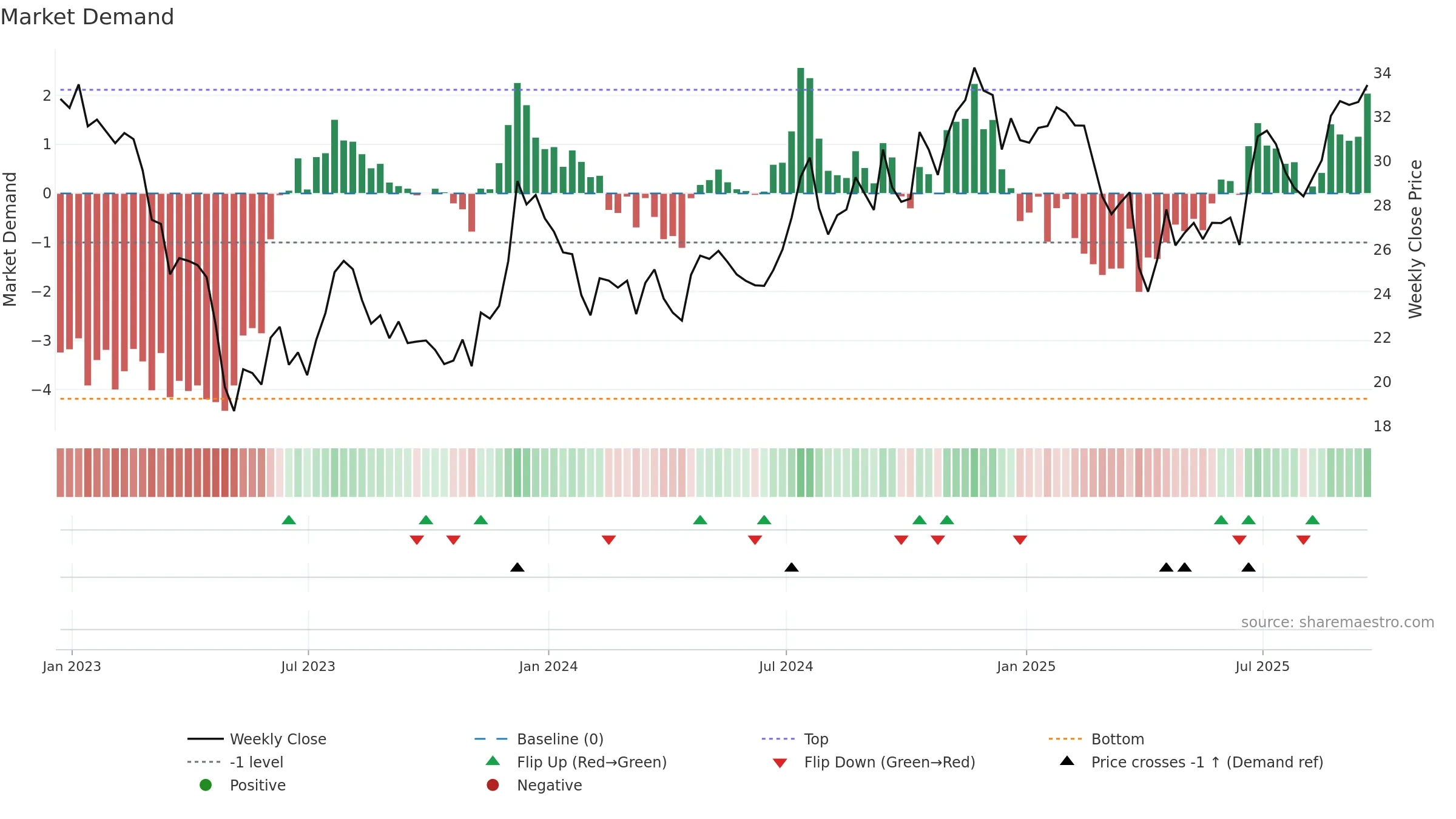
Task: Toggle the Baseline (0) legend entry
Action: [539, 739]
